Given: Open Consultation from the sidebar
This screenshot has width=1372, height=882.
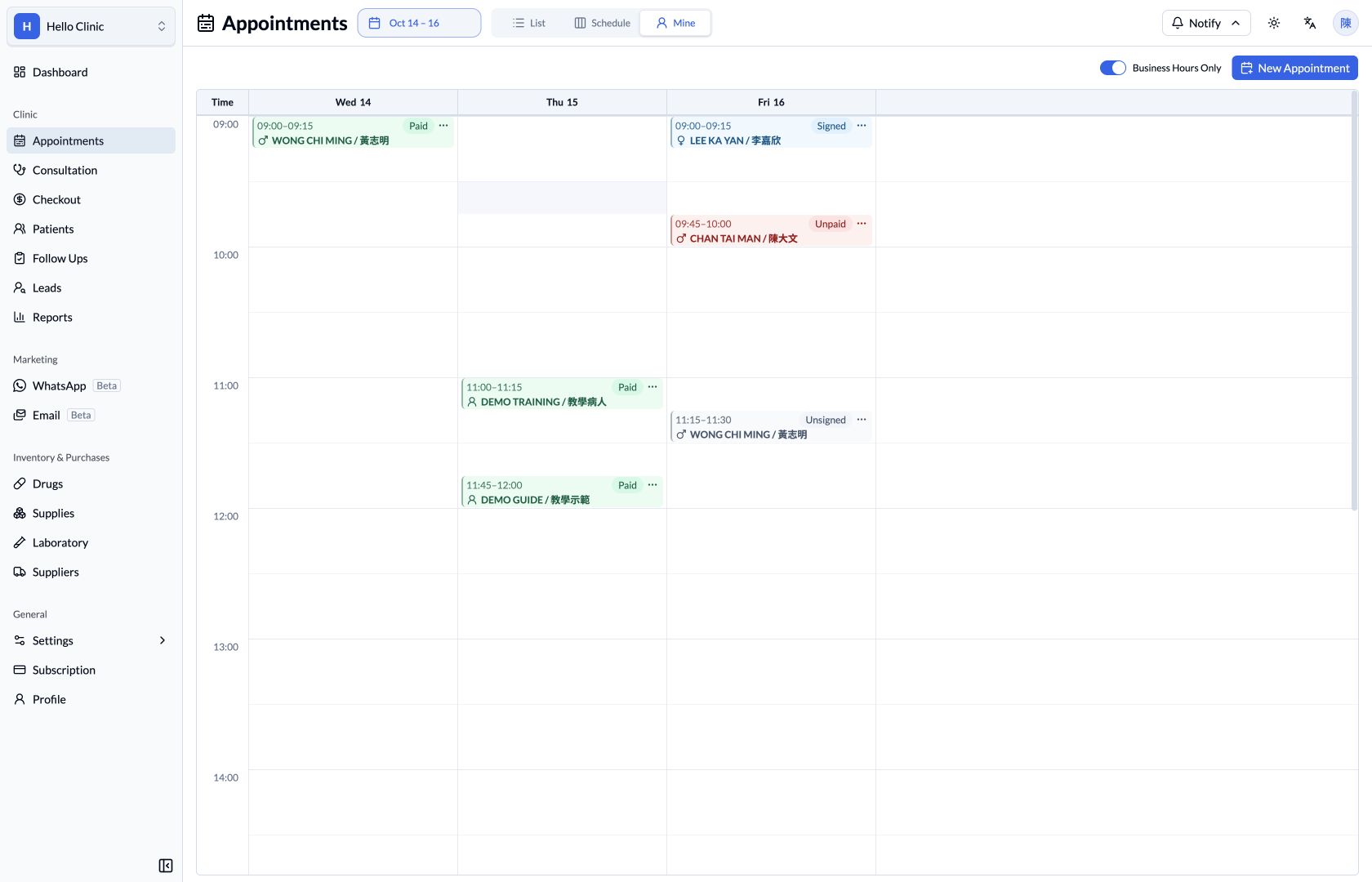Looking at the screenshot, I should (x=91, y=170).
